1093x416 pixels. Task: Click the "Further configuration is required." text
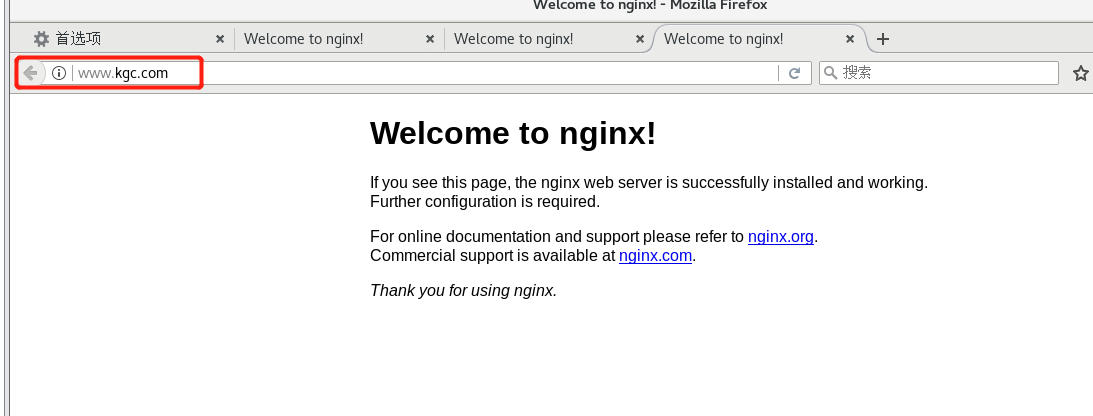pyautogui.click(x=485, y=202)
